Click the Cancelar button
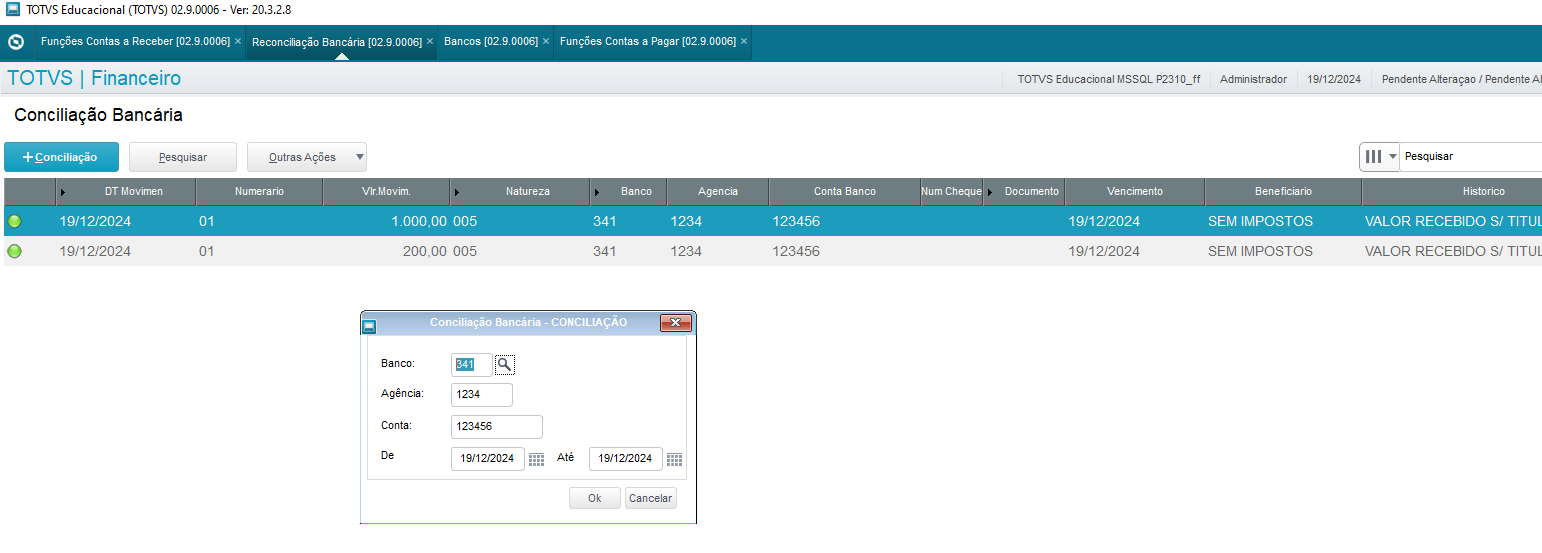Screen dimensions: 1542x553 (x=650, y=498)
